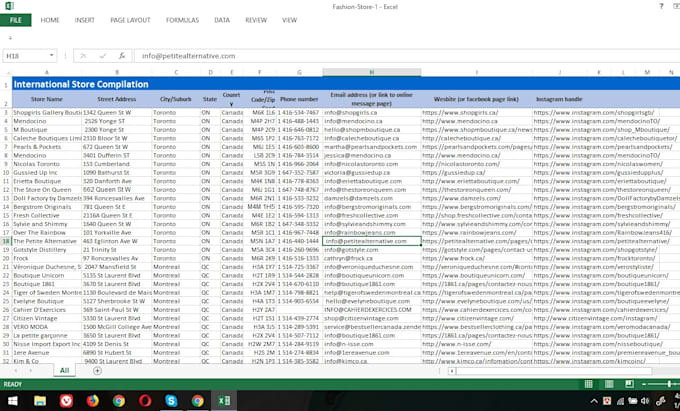Select cell with Shopgirls Gallery Boutique
680x411 pixels.
(x=47, y=113)
